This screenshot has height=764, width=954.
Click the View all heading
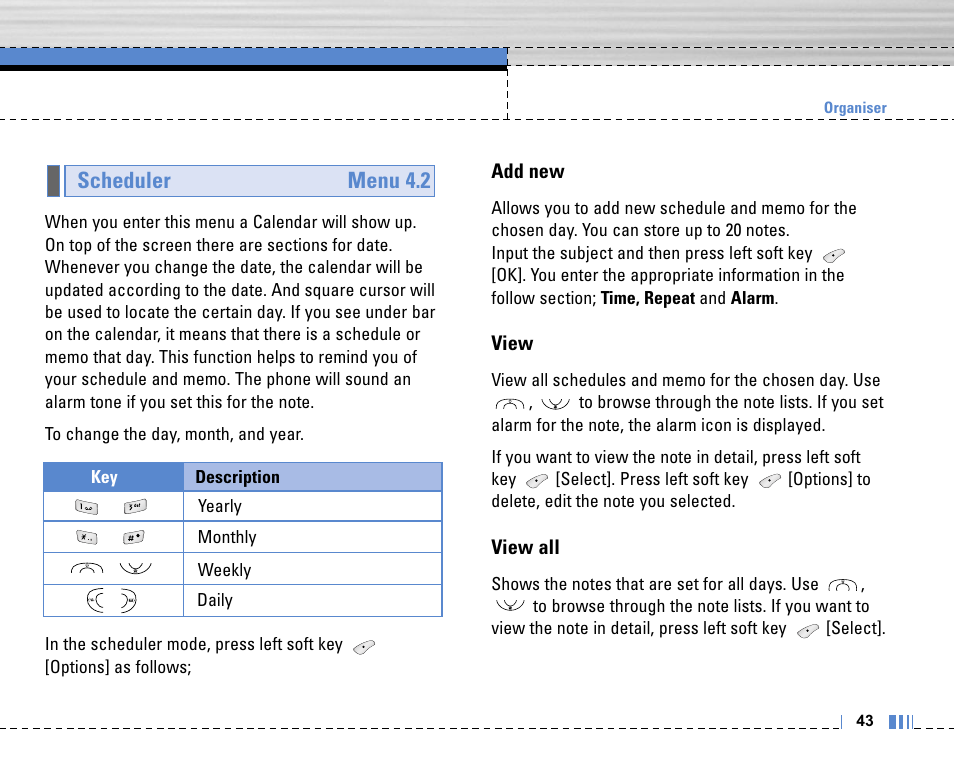pos(525,547)
